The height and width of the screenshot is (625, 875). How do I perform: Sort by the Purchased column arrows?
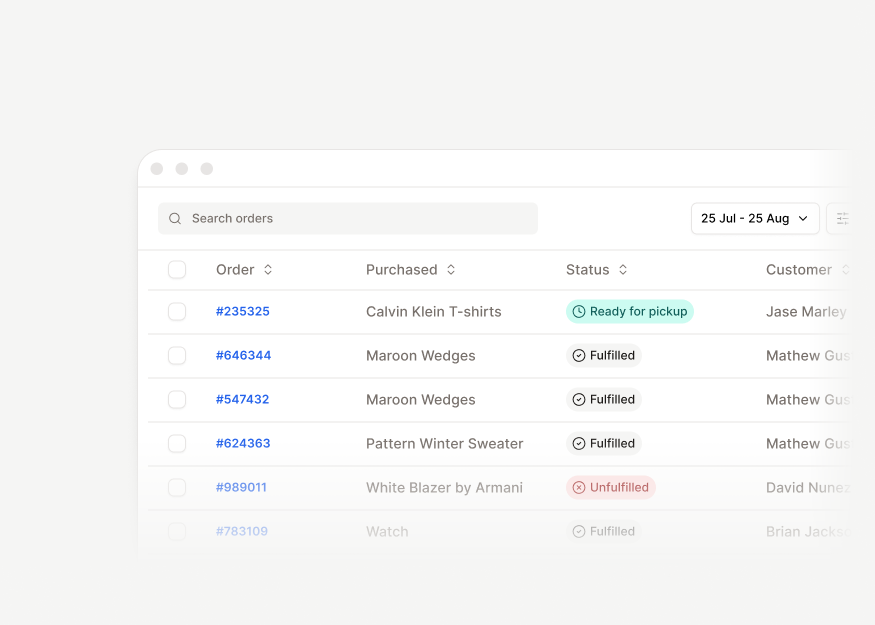pos(451,270)
